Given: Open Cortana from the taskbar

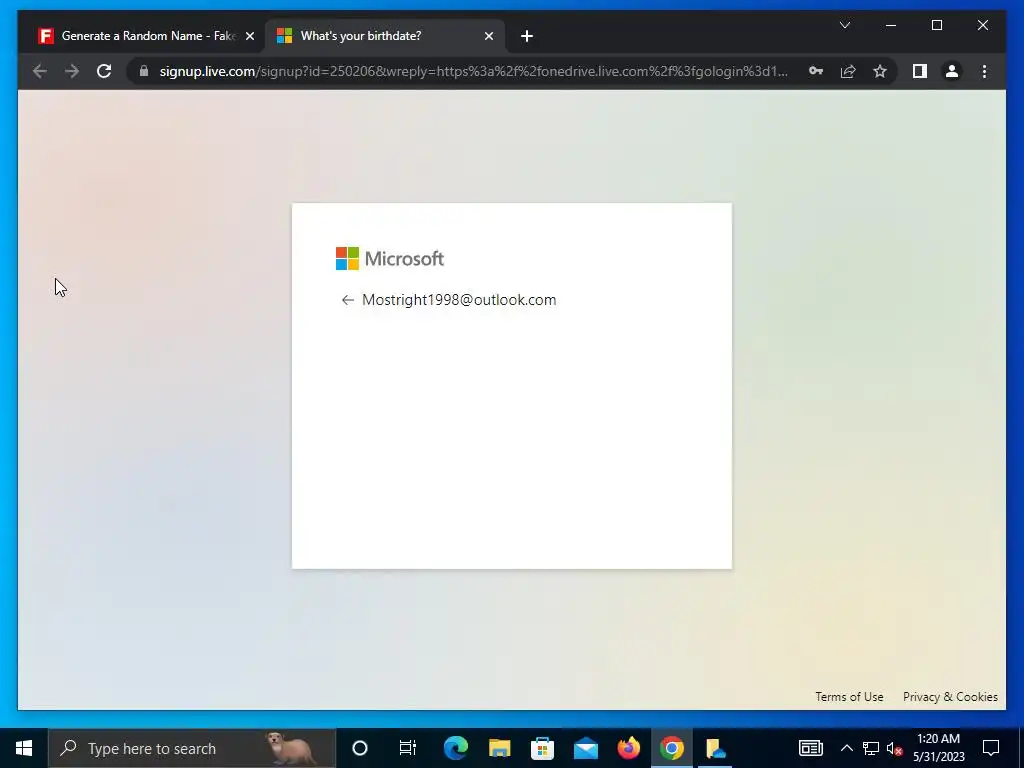Looking at the screenshot, I should [360, 748].
